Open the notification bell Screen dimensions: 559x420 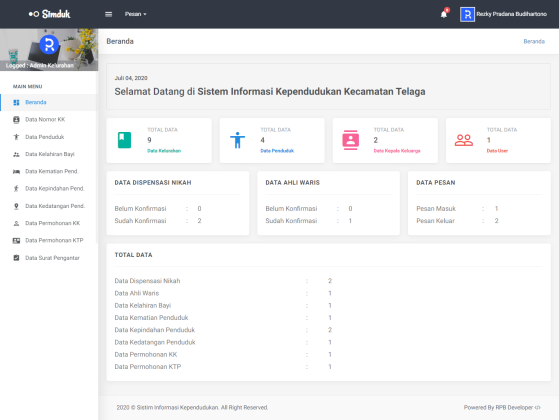pos(444,14)
